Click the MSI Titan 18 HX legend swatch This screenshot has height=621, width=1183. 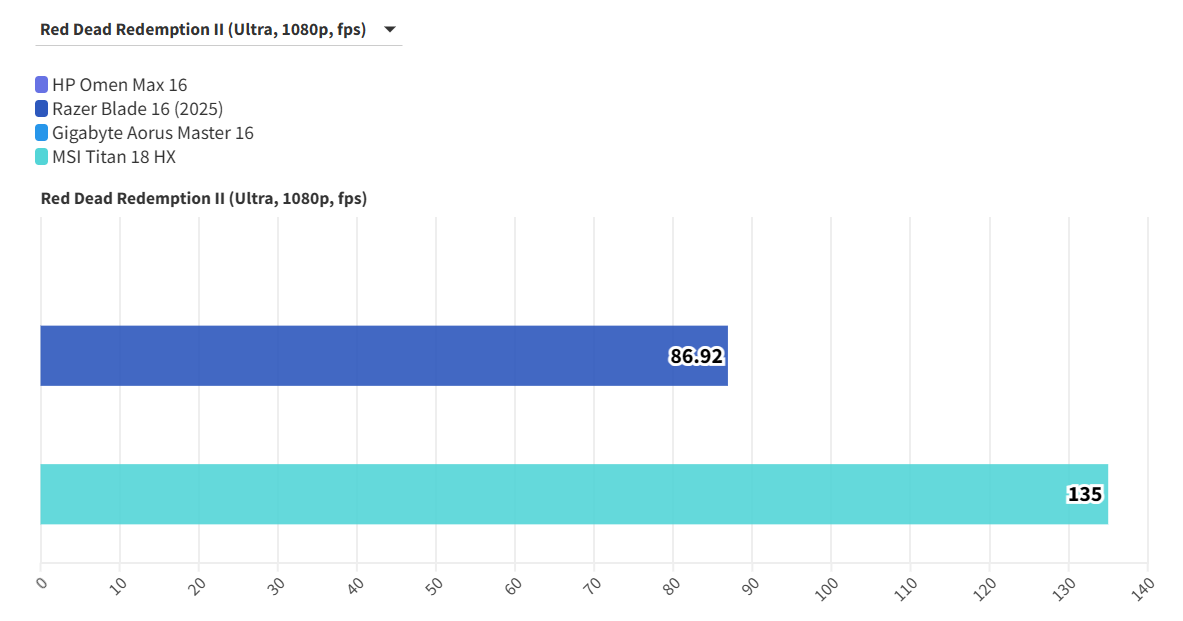click(x=42, y=157)
